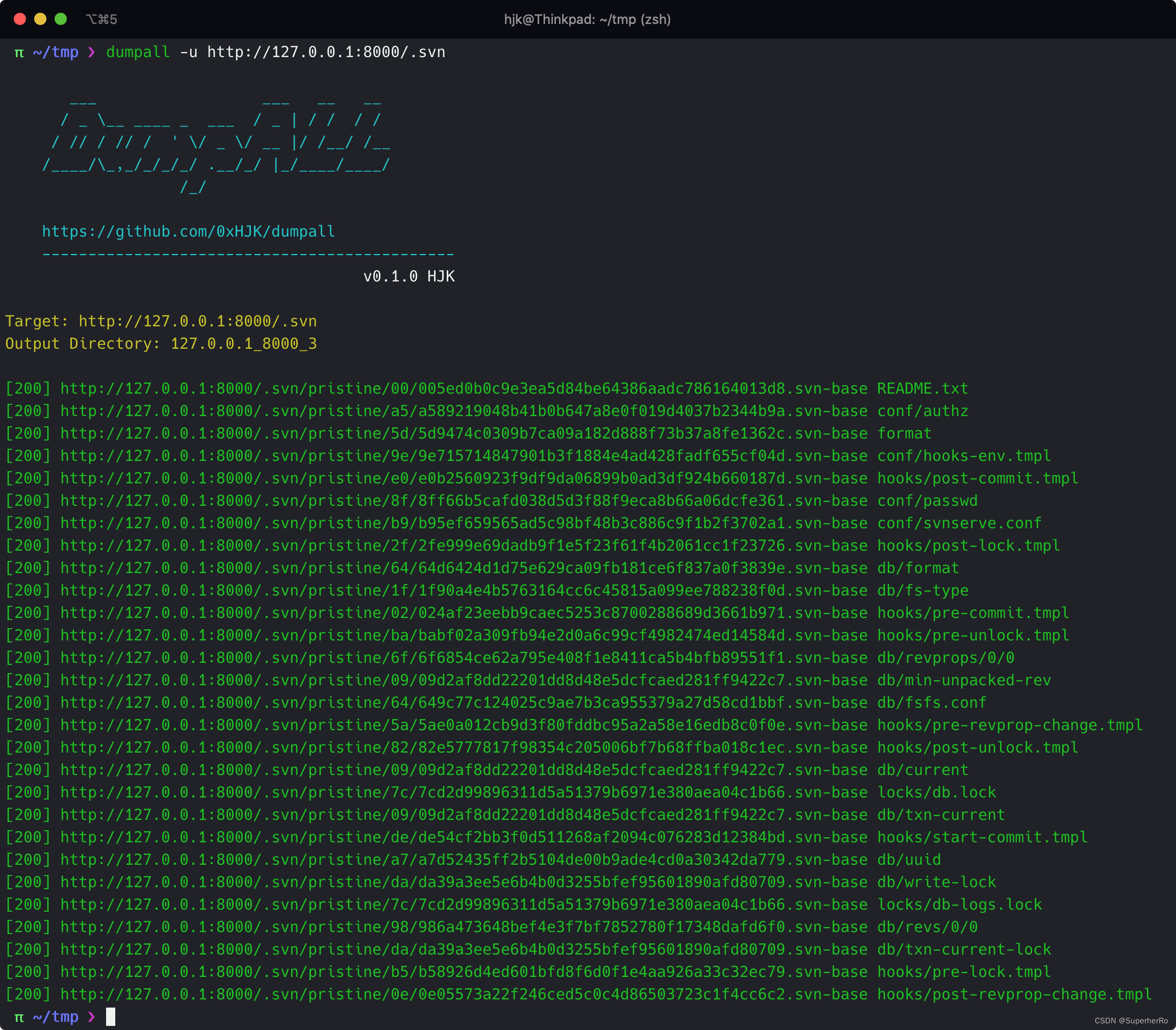The width and height of the screenshot is (1176, 1030).
Task: Click the v0.1.0 HJK version text
Action: click(x=408, y=276)
